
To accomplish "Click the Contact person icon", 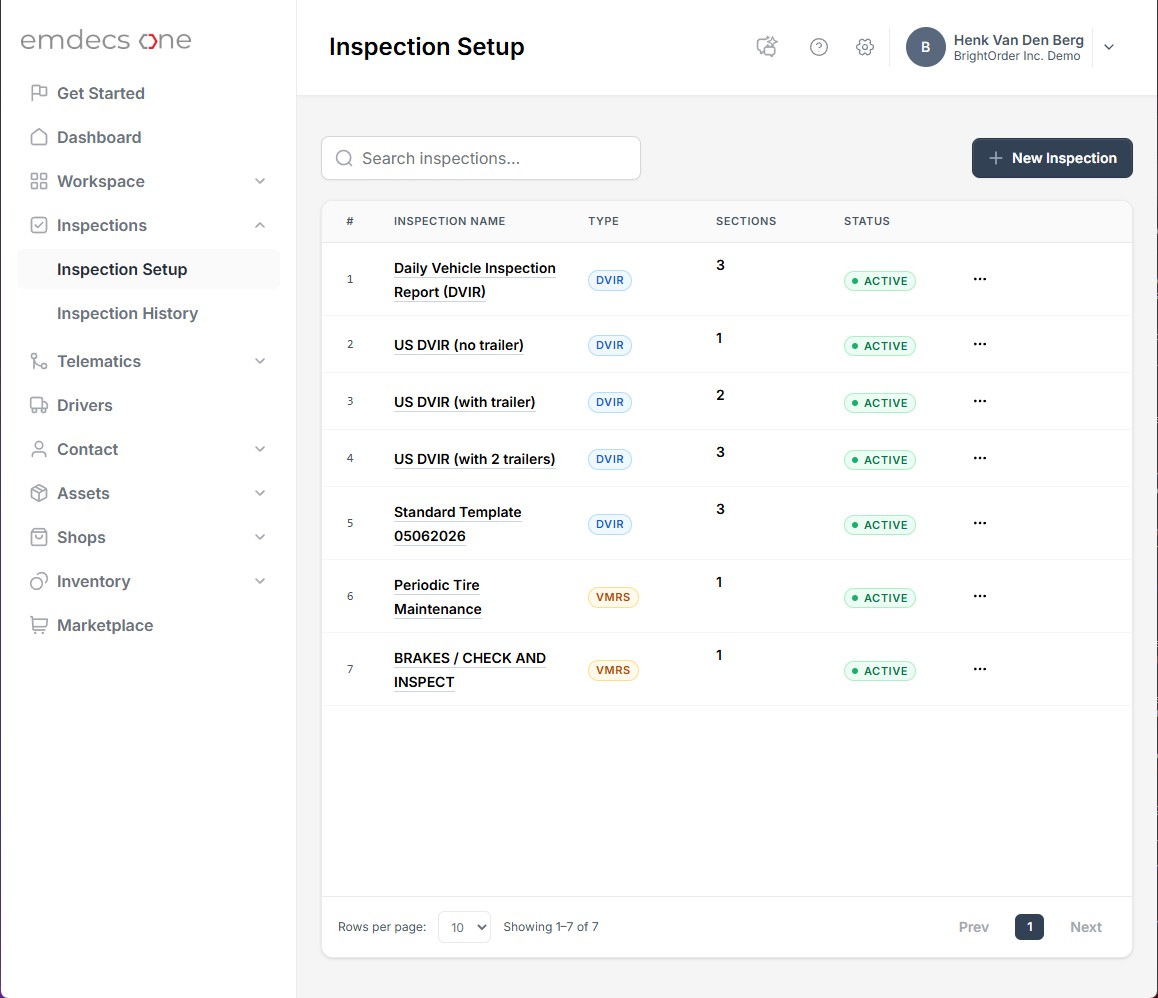I will tap(39, 449).
